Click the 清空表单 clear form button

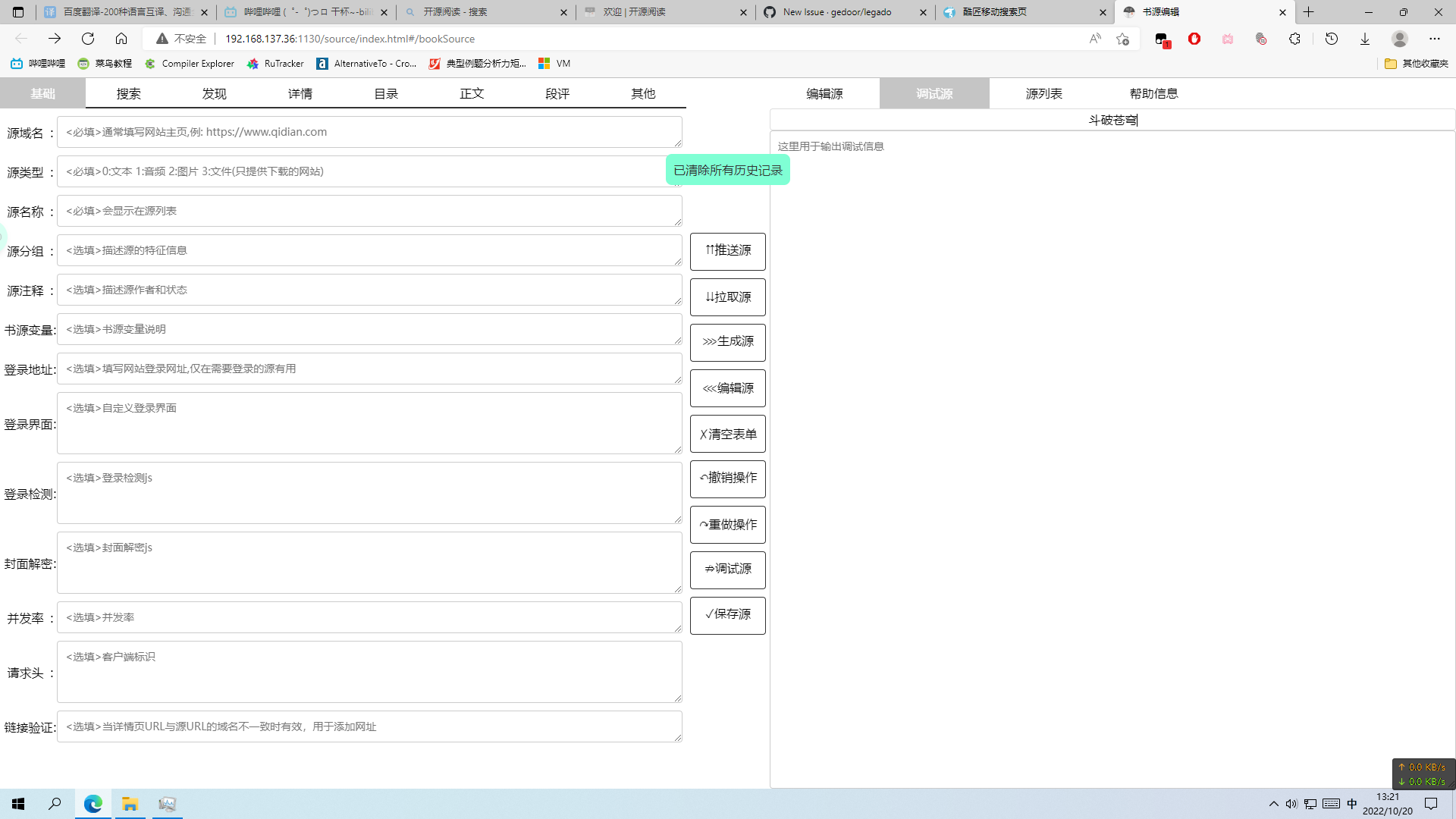pos(727,433)
